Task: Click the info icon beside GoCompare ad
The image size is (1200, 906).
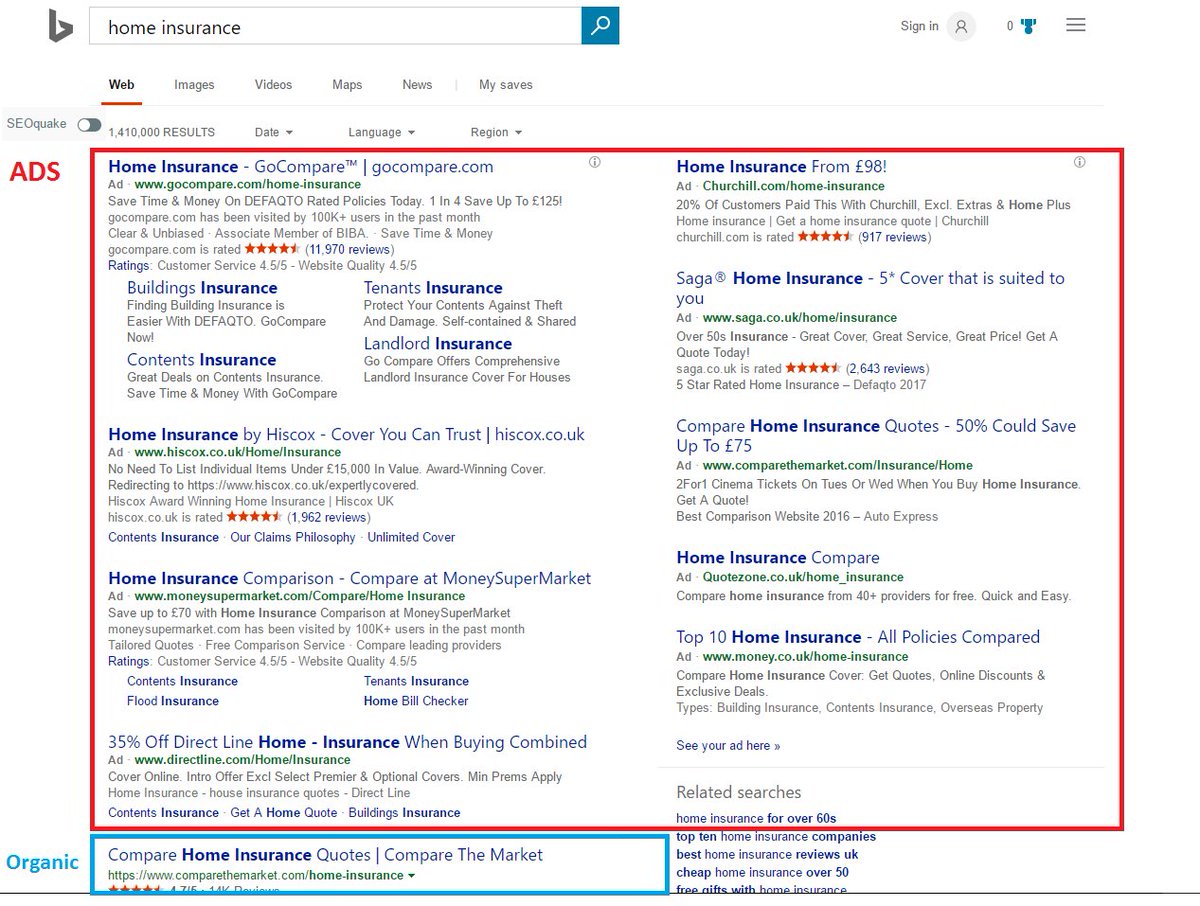Action: (595, 162)
